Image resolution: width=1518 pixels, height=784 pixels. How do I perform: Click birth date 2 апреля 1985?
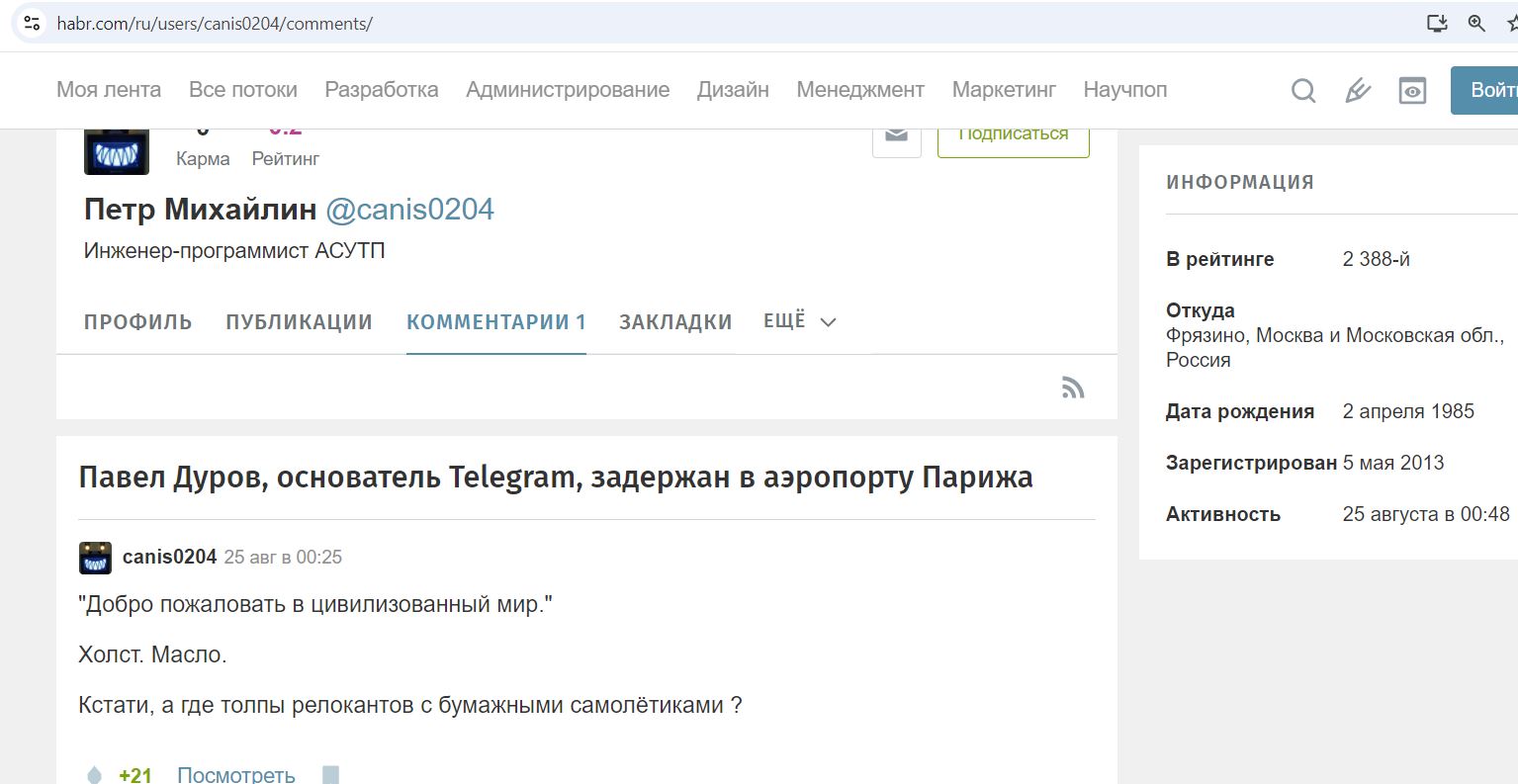[1408, 411]
